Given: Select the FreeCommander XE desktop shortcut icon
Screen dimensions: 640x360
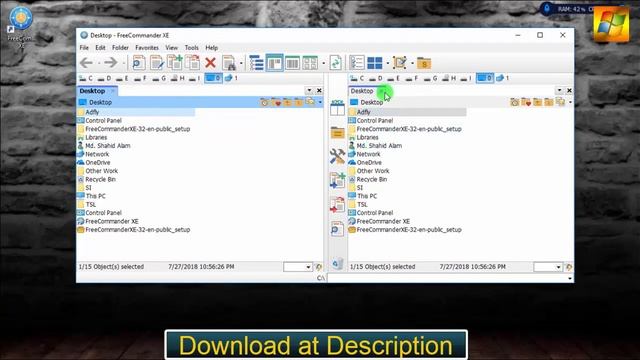Looking at the screenshot, I should point(20,27).
